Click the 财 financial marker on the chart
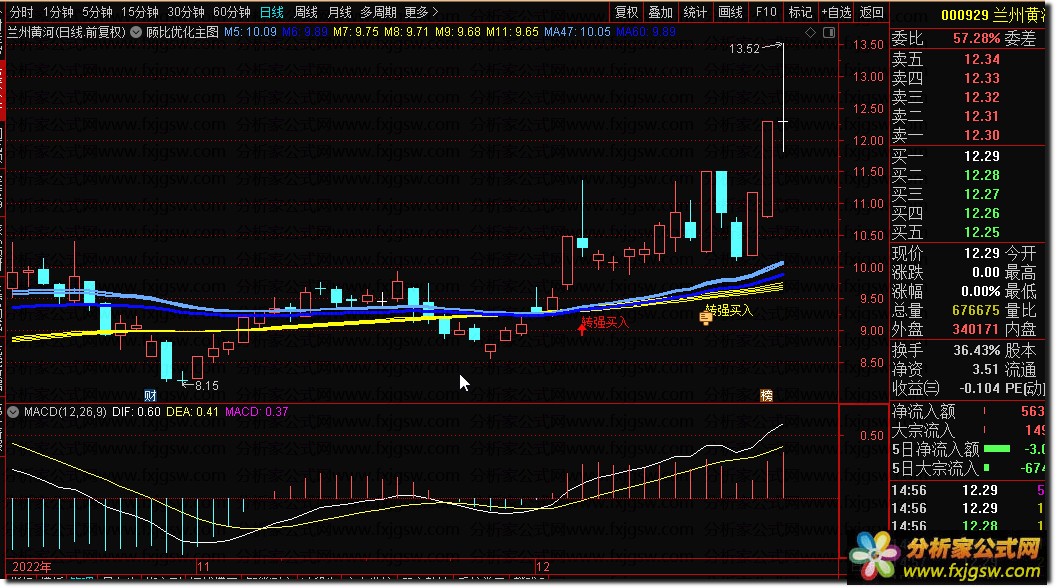This screenshot has width=1057, height=588. point(150,395)
